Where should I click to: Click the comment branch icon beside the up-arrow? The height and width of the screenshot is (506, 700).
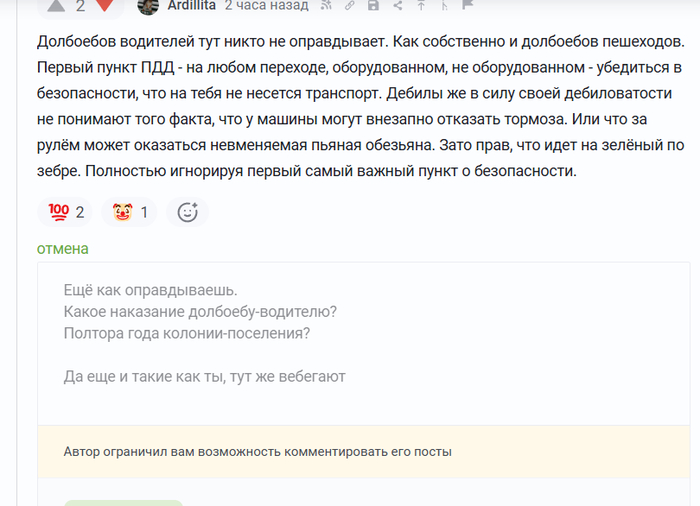click(444, 5)
